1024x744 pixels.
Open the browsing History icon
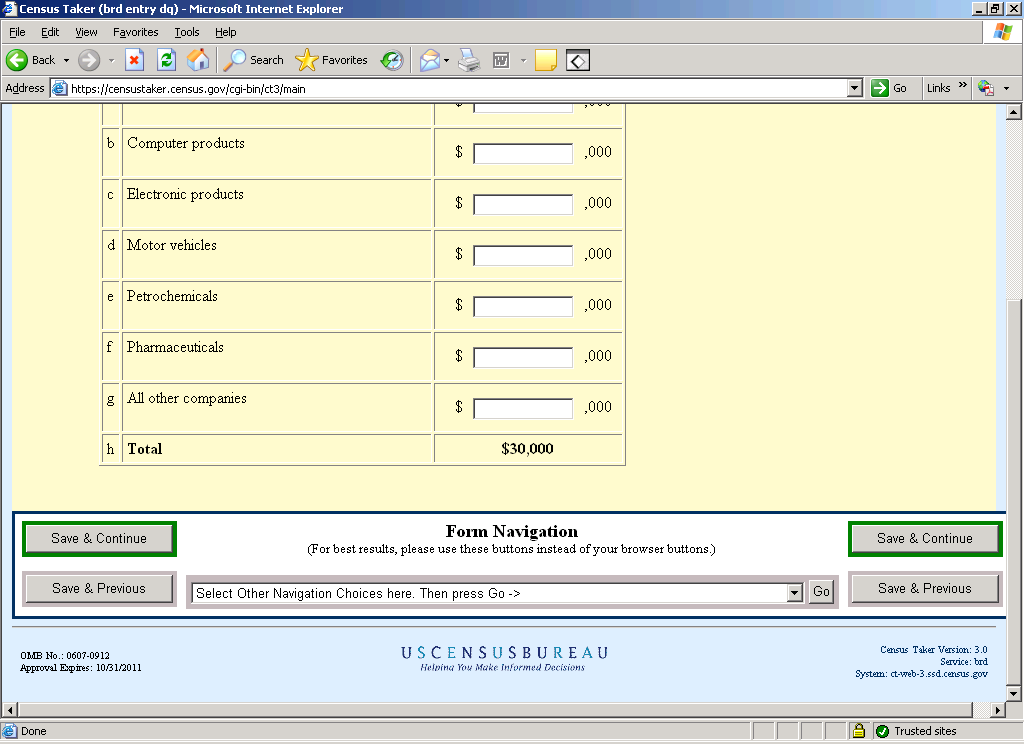[392, 60]
